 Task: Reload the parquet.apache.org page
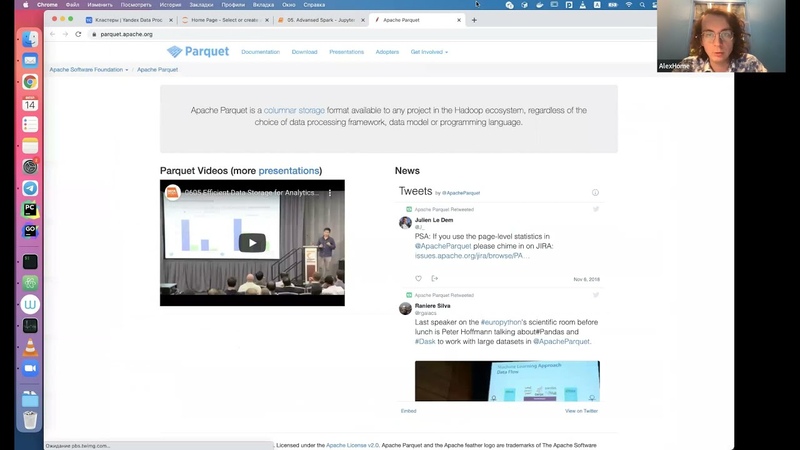78,34
